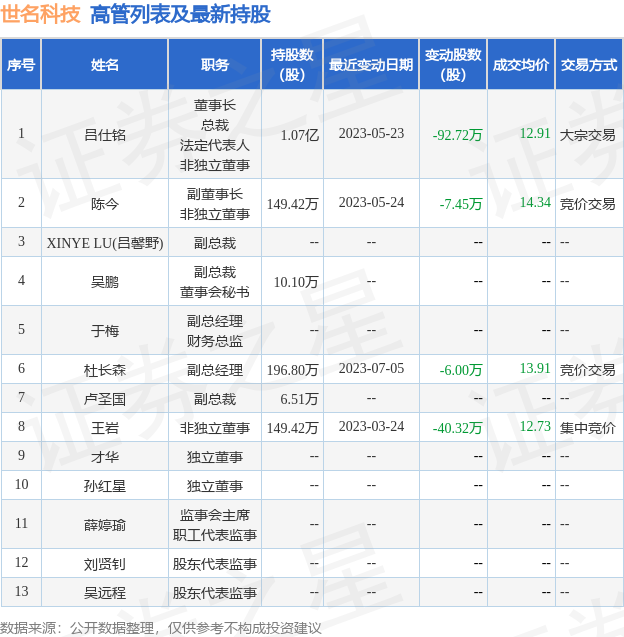Select the name 吴鹏

click(x=105, y=282)
